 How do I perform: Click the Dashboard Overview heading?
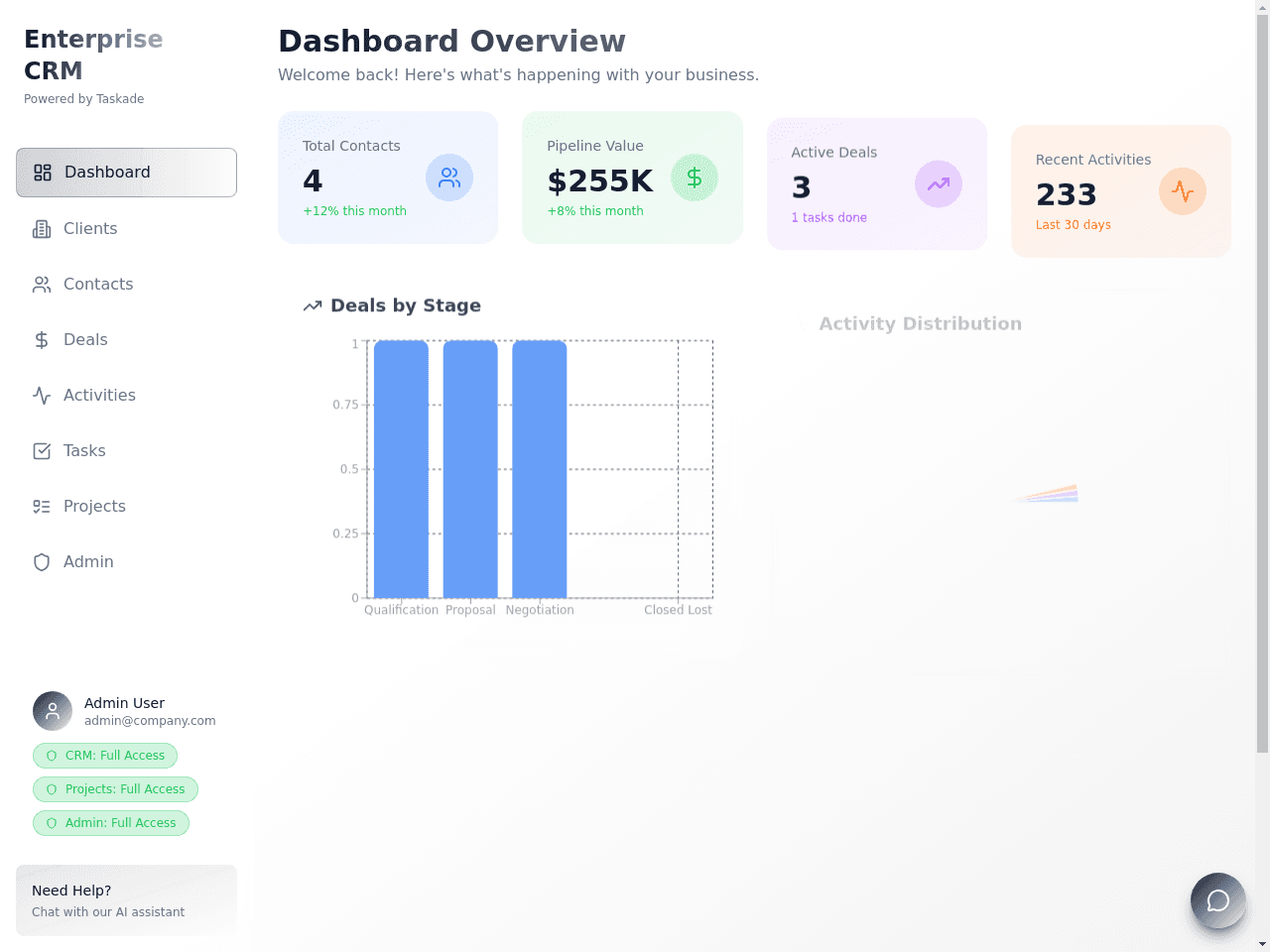coord(451,42)
